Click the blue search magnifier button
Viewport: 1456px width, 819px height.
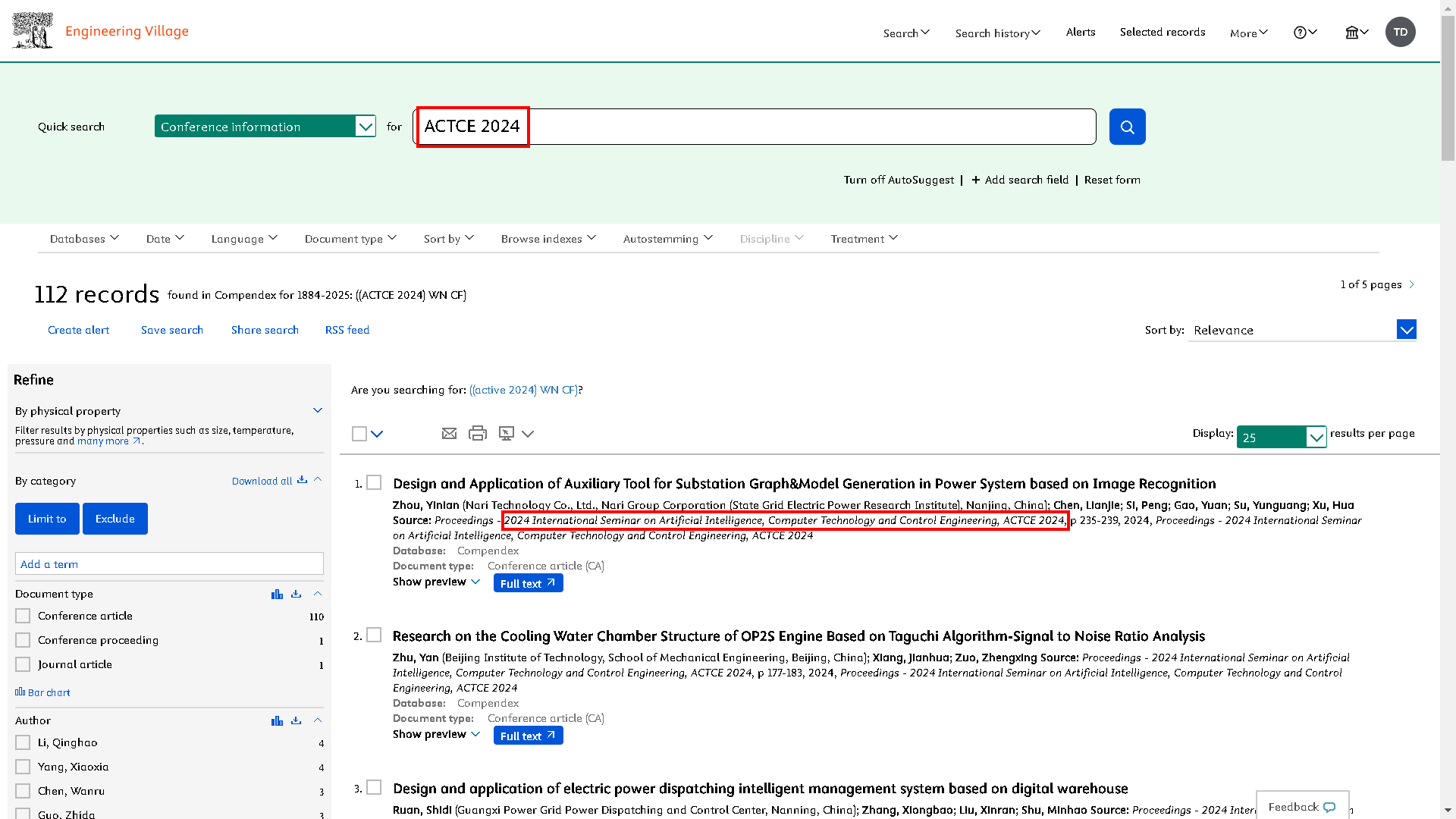coord(1127,127)
